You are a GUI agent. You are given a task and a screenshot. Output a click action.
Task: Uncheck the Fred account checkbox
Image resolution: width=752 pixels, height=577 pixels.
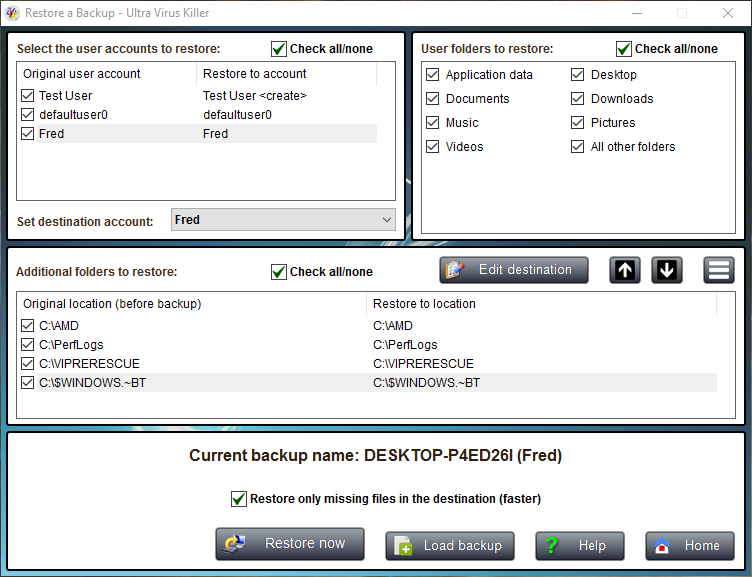(28, 133)
